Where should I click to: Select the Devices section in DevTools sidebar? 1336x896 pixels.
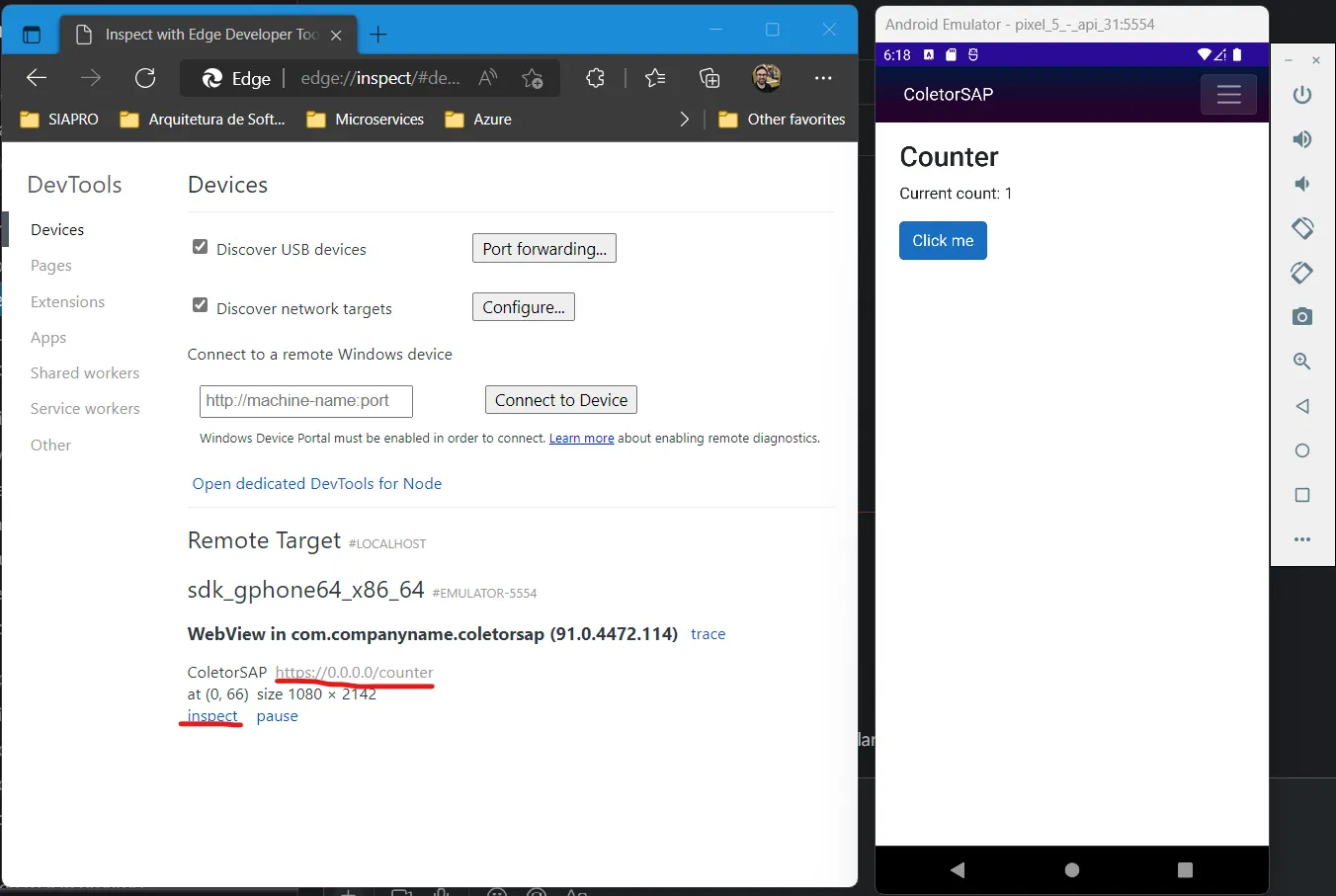57,230
